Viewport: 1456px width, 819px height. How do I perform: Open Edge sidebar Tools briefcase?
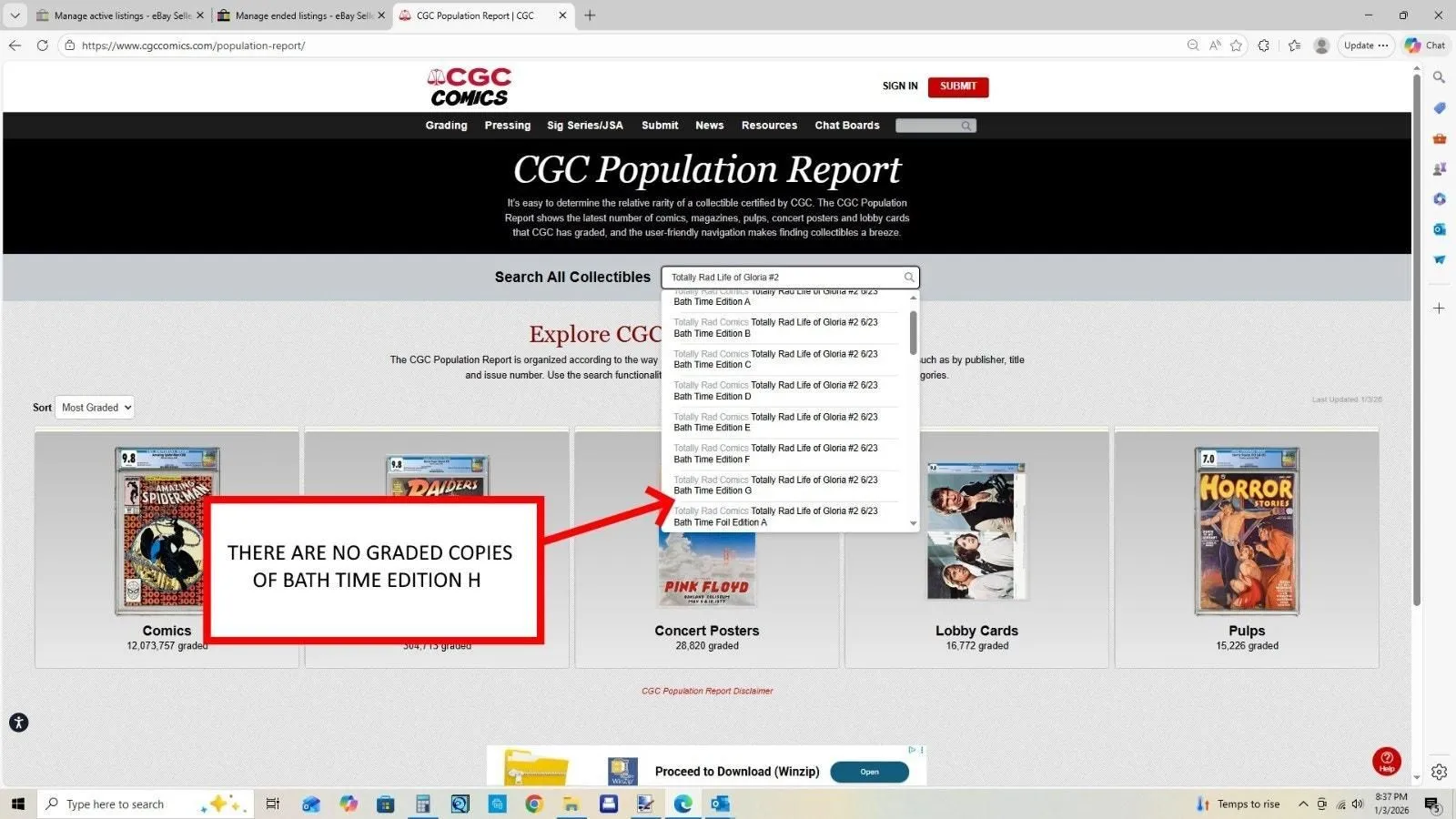1439,138
